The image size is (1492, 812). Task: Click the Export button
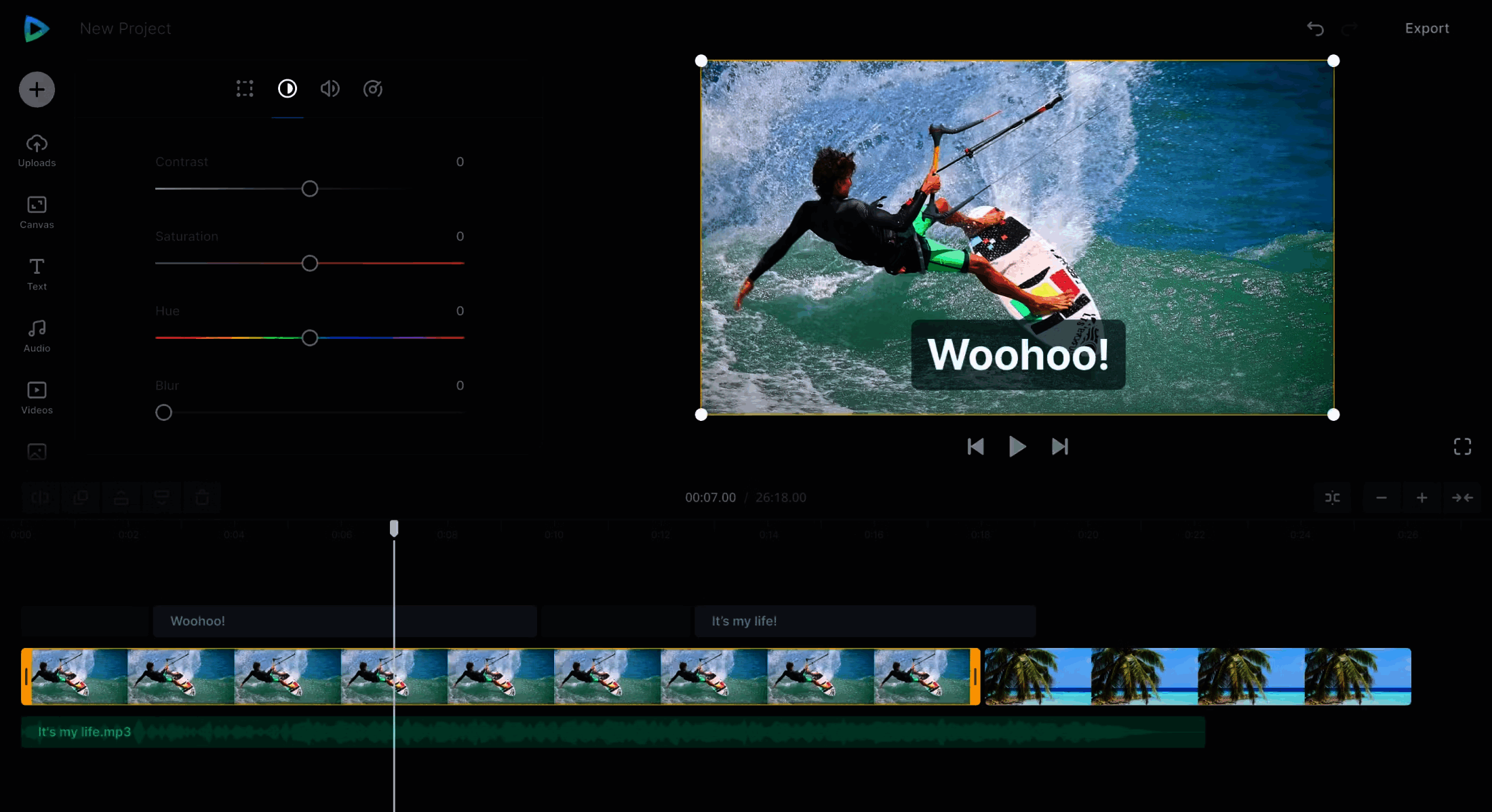point(1426,28)
